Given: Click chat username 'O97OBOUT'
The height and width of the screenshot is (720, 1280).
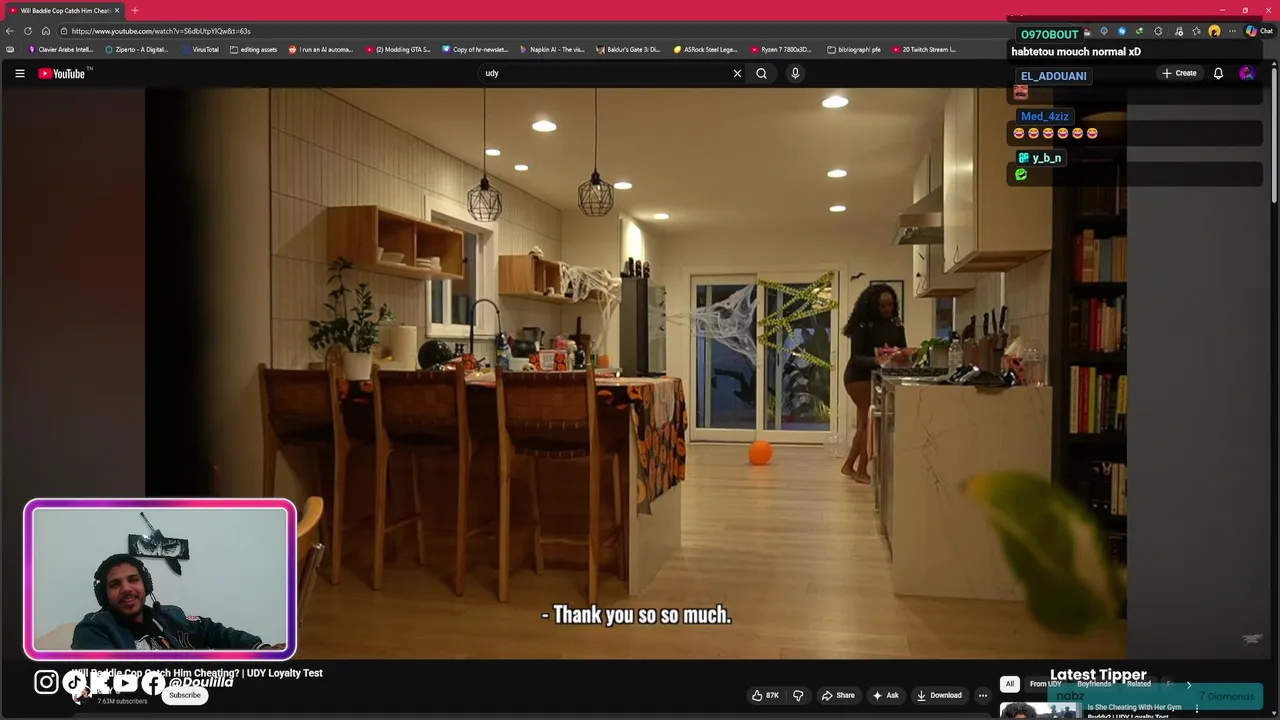Looking at the screenshot, I should click(x=1049, y=35).
